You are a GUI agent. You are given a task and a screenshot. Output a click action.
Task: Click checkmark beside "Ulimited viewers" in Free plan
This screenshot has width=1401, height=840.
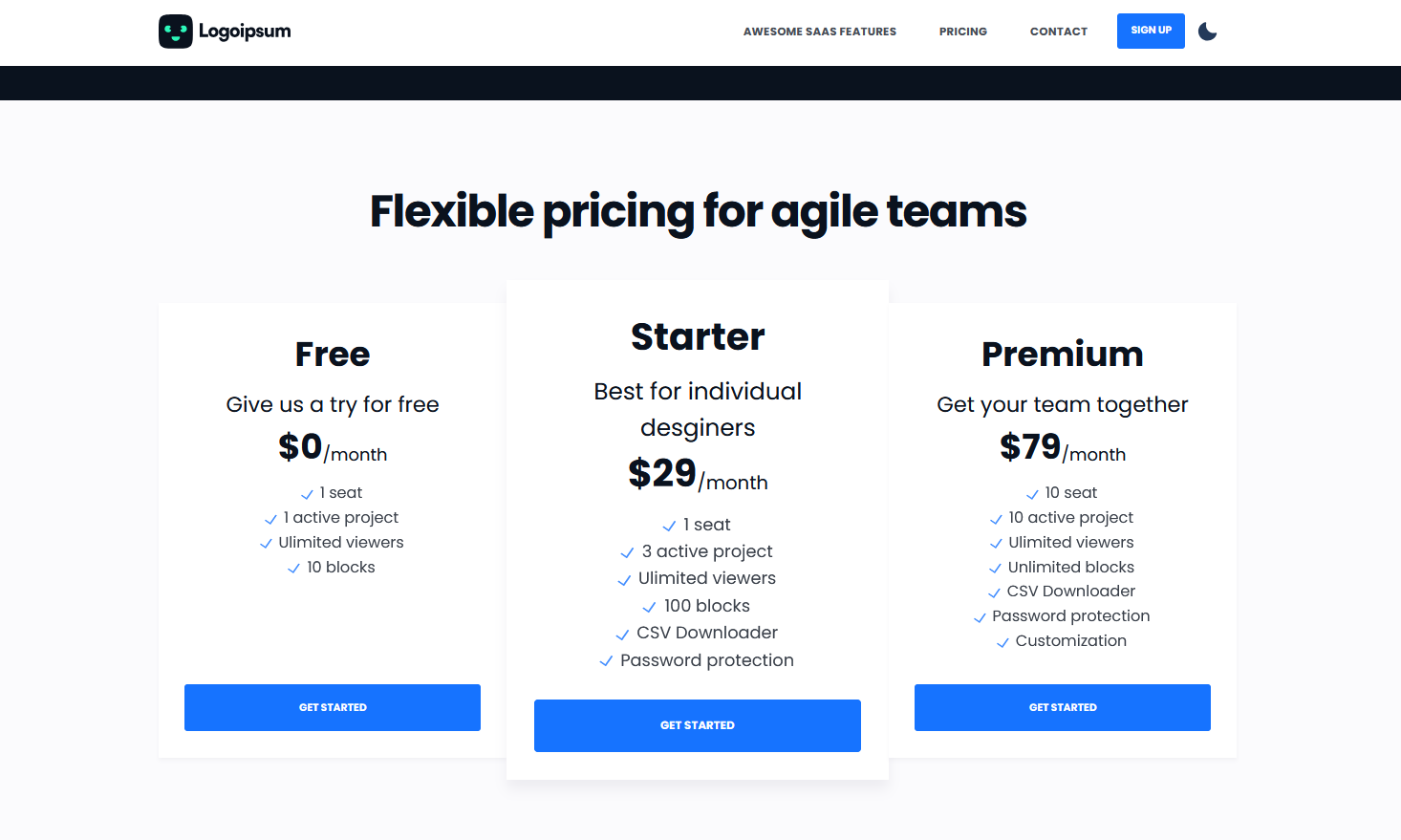[266, 543]
